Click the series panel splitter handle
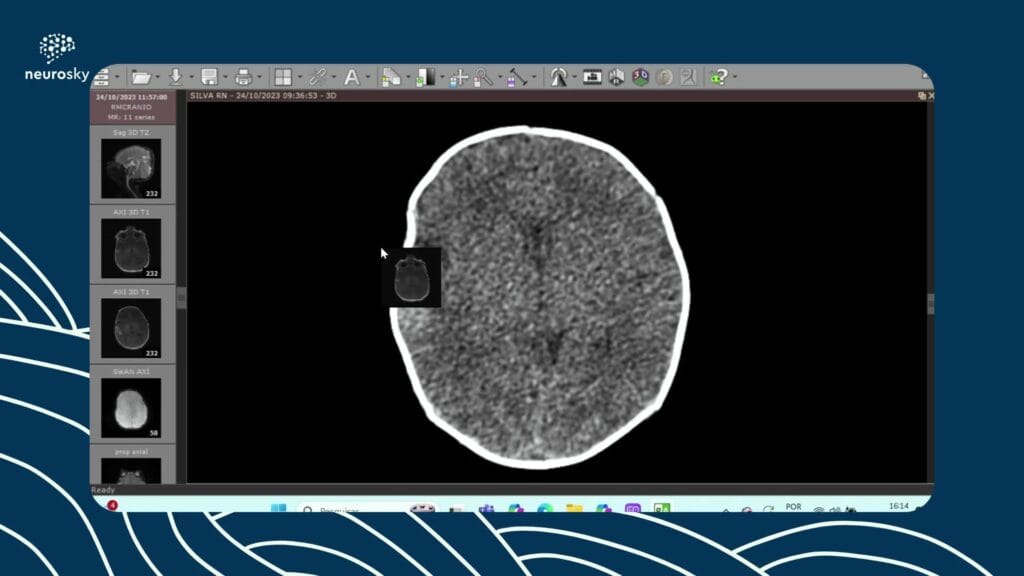Viewport: 1024px width, 576px height. tap(181, 298)
